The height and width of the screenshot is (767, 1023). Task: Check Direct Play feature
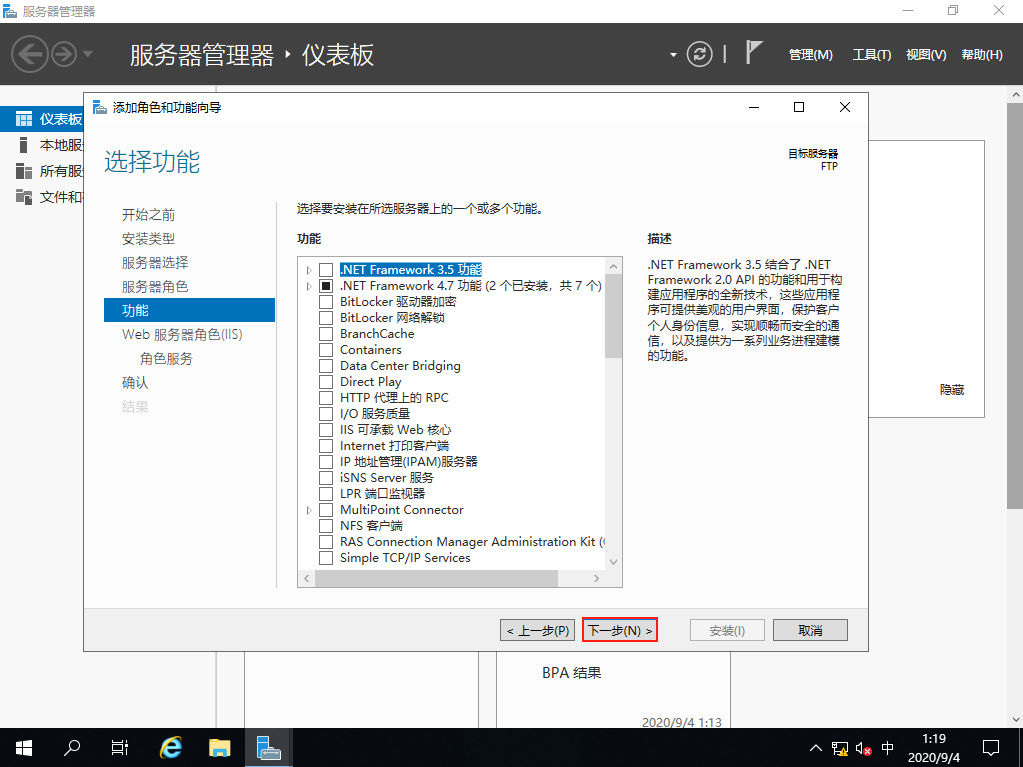point(326,382)
